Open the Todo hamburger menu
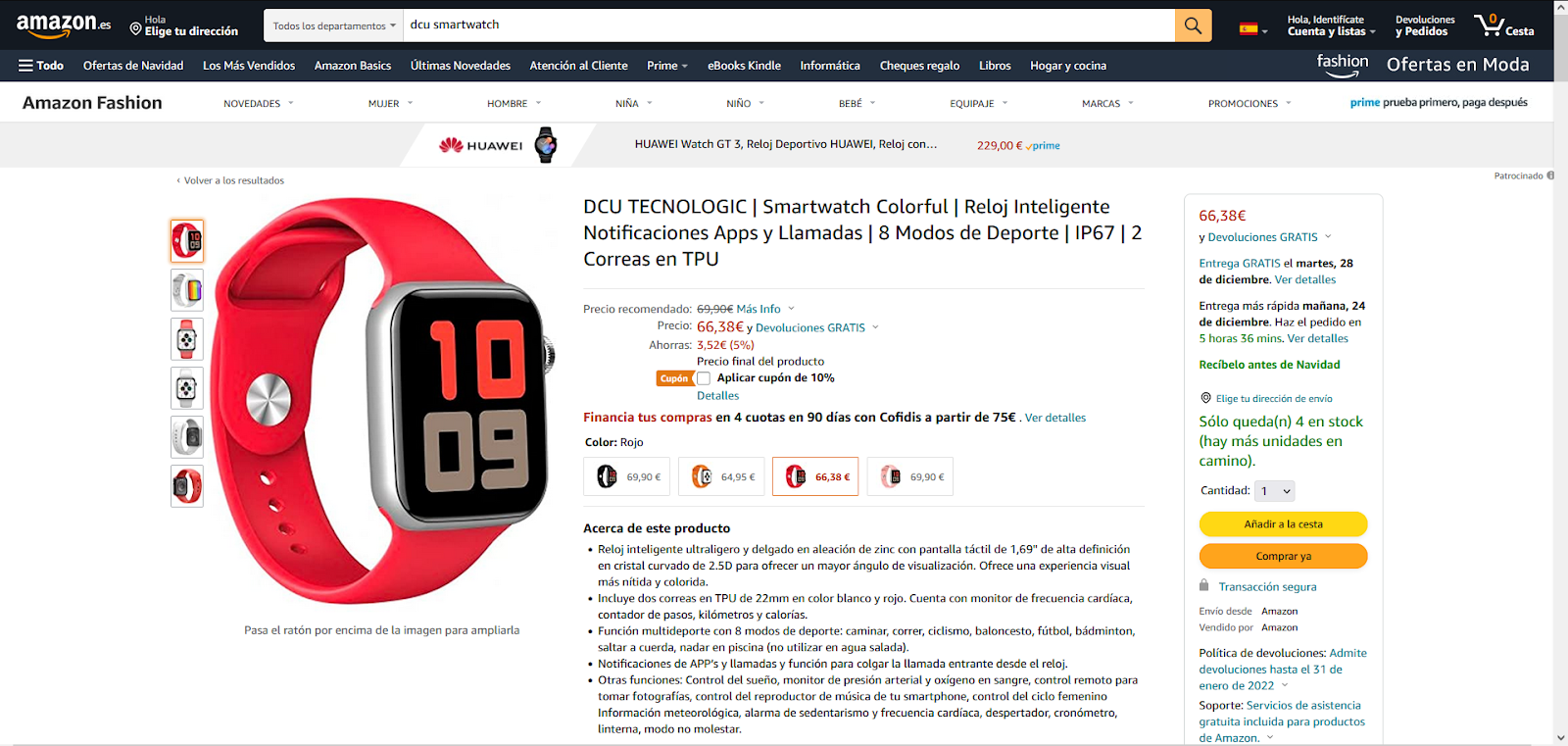 click(40, 66)
